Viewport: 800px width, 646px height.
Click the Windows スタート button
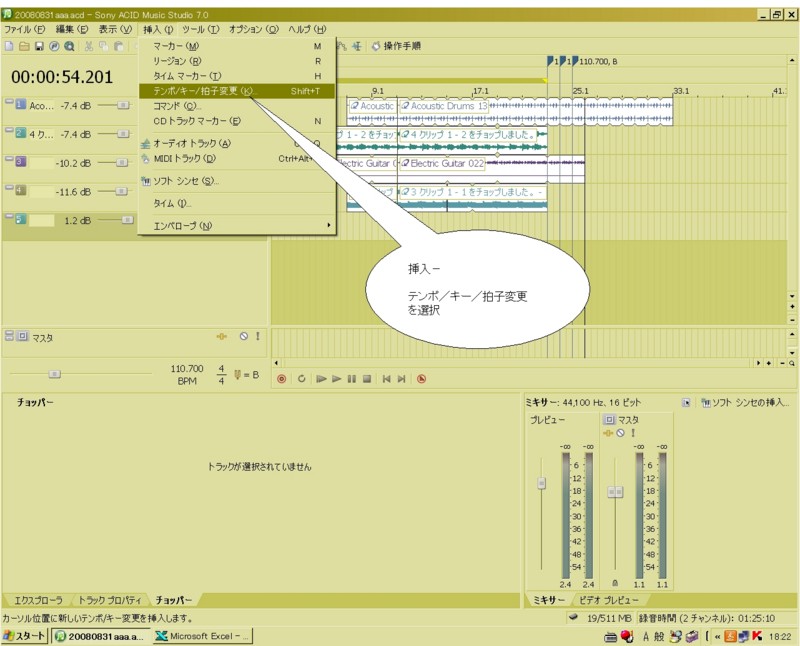point(25,636)
